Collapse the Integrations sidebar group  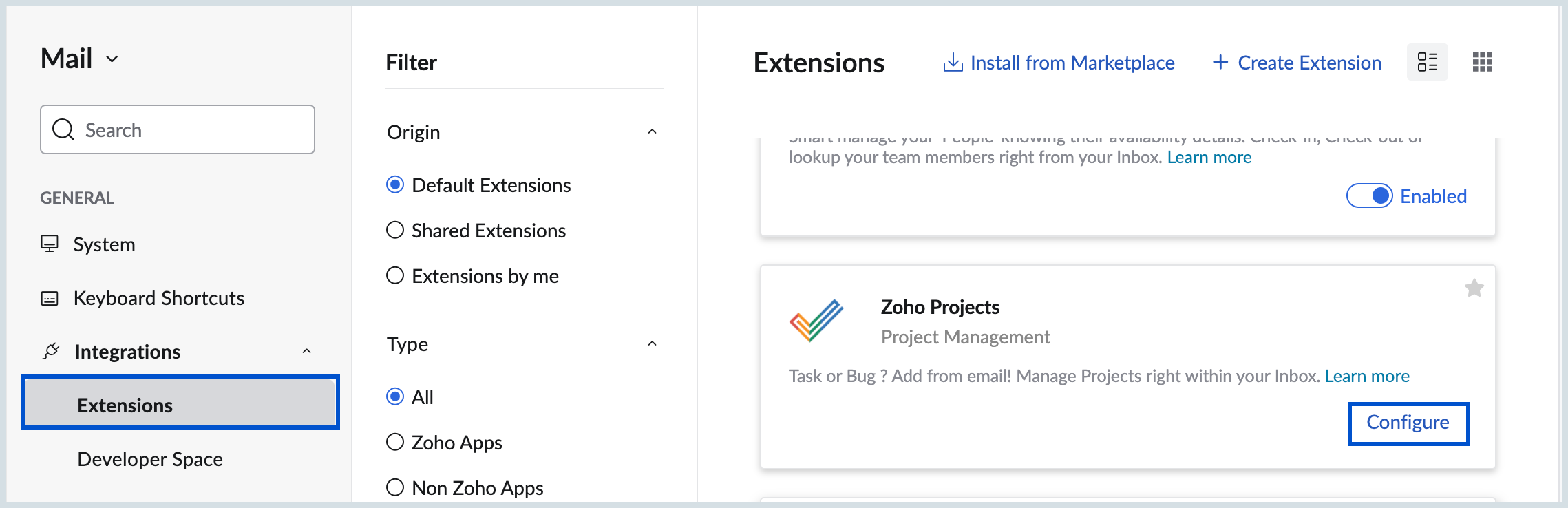(x=307, y=352)
